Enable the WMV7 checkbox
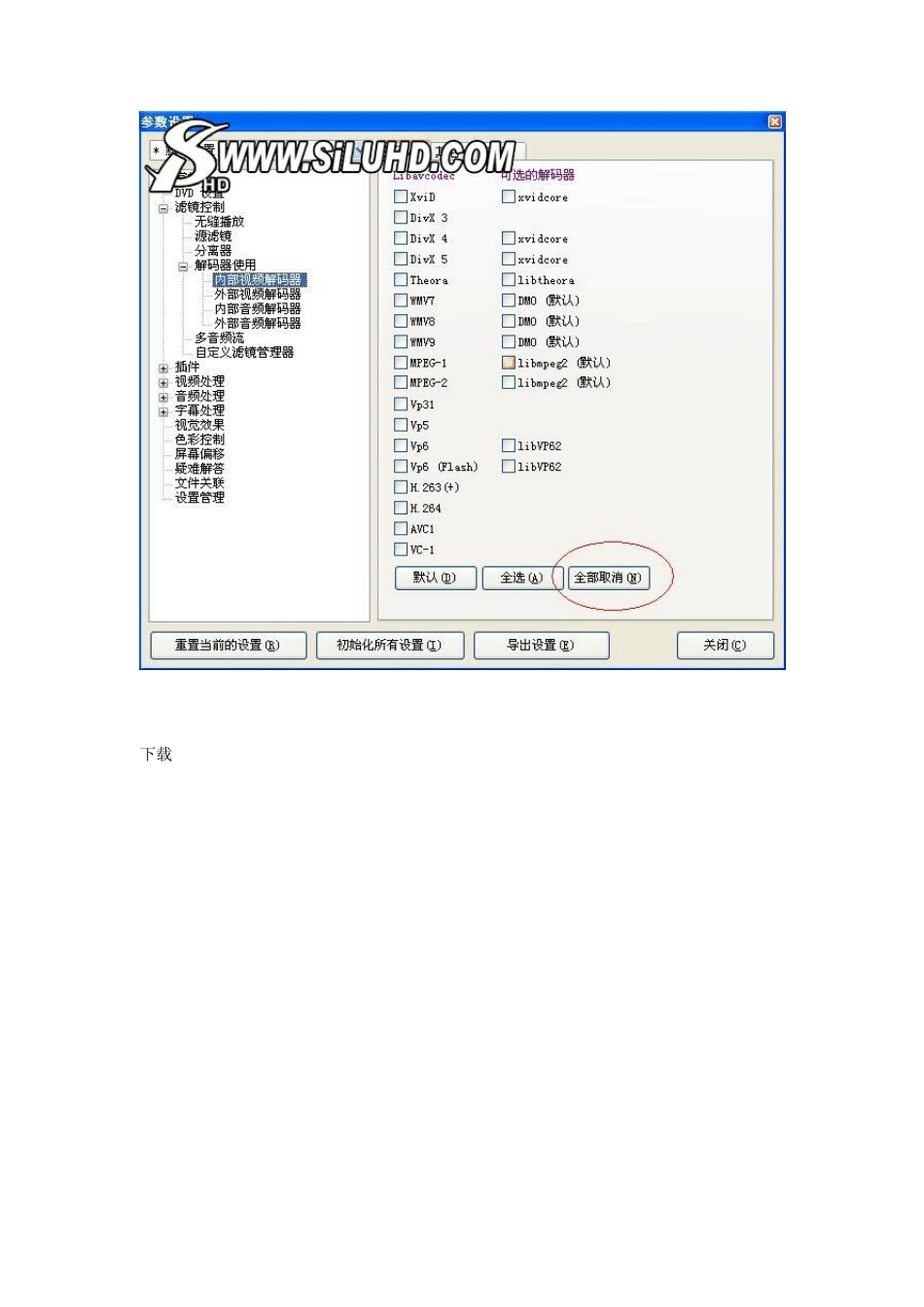The image size is (924, 1307). pyautogui.click(x=401, y=300)
